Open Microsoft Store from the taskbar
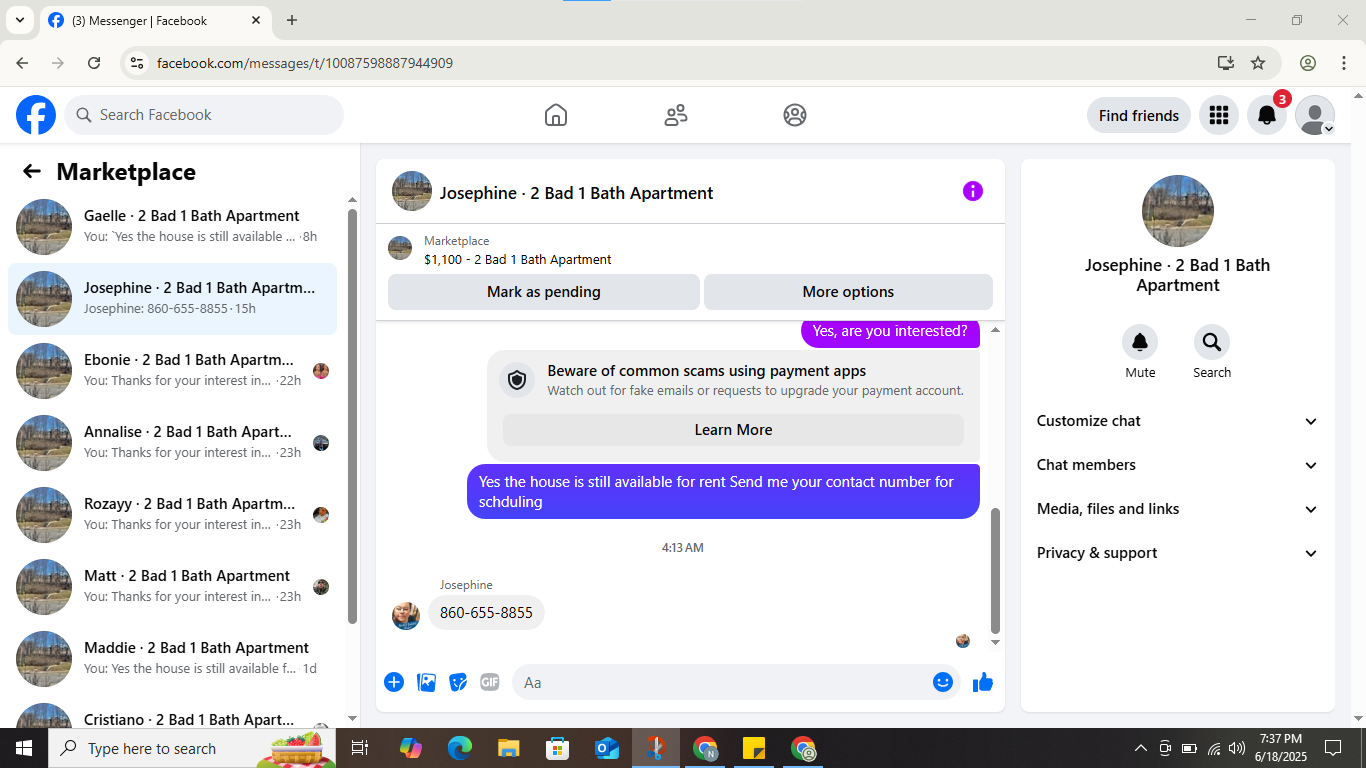The width and height of the screenshot is (1366, 768). pyautogui.click(x=558, y=748)
